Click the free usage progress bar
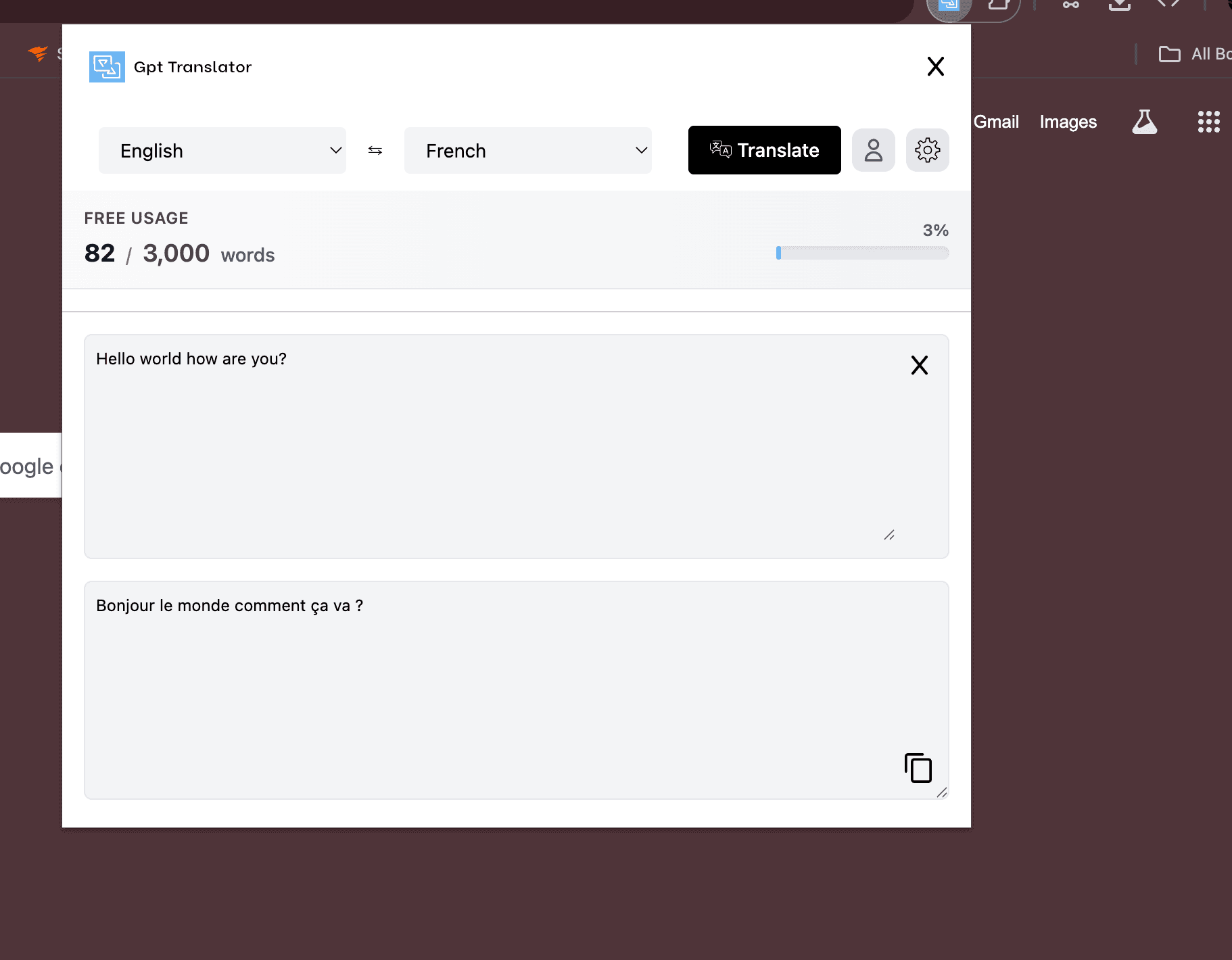Image resolution: width=1232 pixels, height=960 pixels. click(862, 253)
